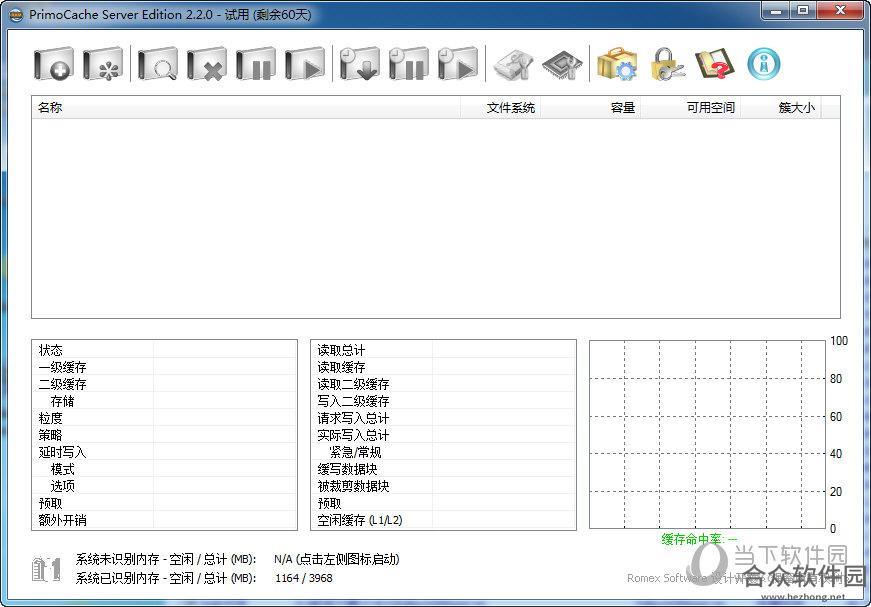Image resolution: width=871 pixels, height=607 pixels.
Task: Sort by the 文件系统 column header
Action: coord(500,107)
